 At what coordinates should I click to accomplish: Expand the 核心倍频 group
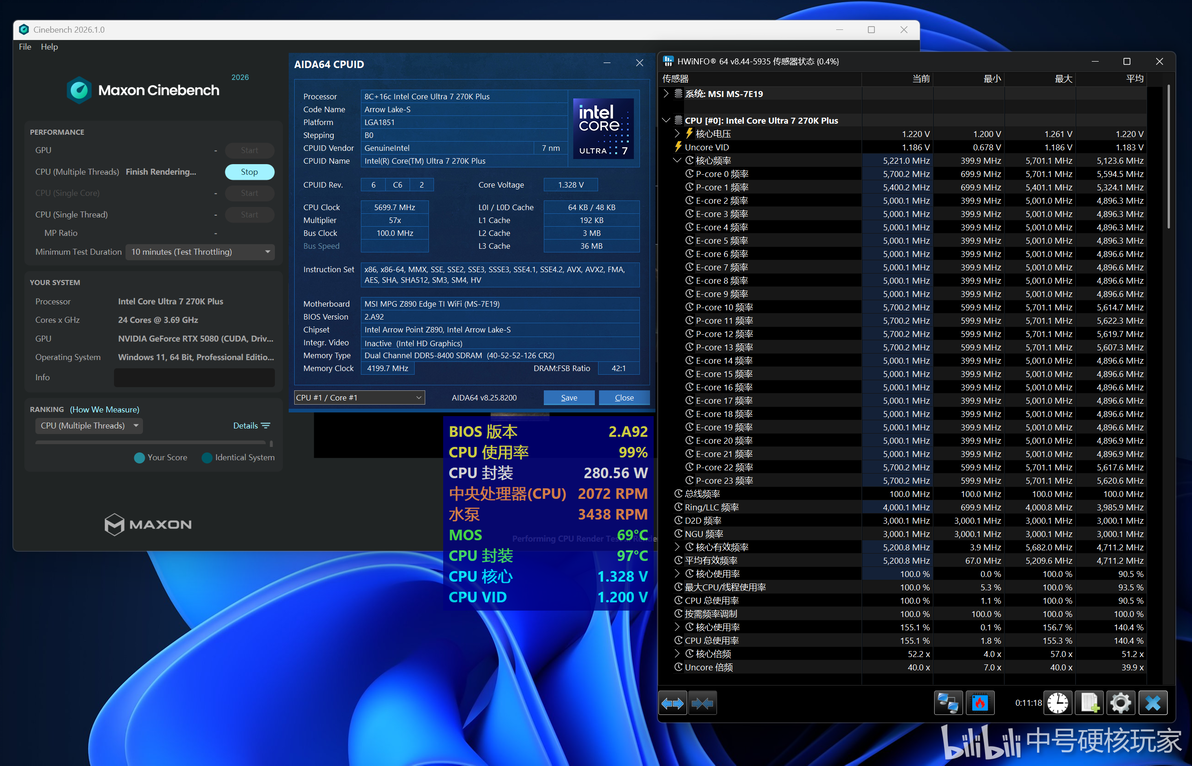pos(677,654)
